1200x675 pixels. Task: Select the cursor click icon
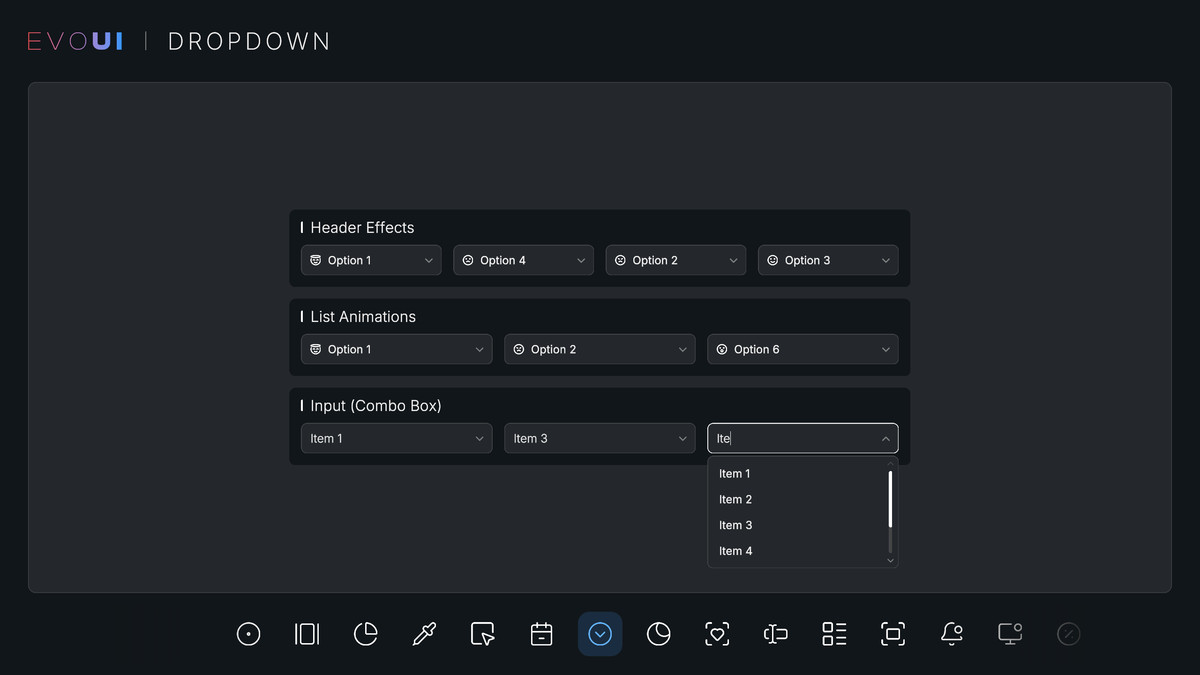(x=482, y=633)
